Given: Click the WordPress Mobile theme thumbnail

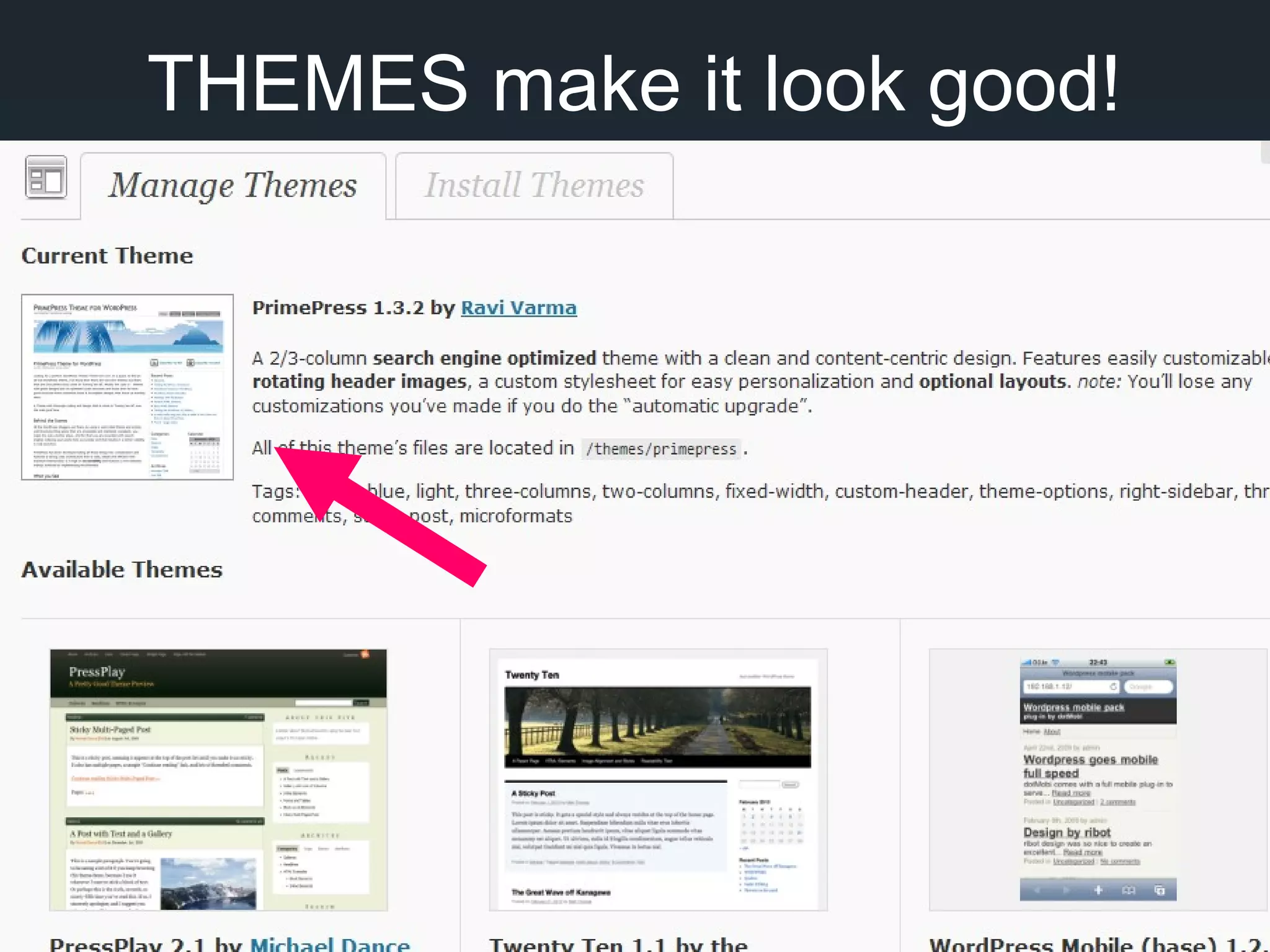Looking at the screenshot, I should click(1098, 780).
